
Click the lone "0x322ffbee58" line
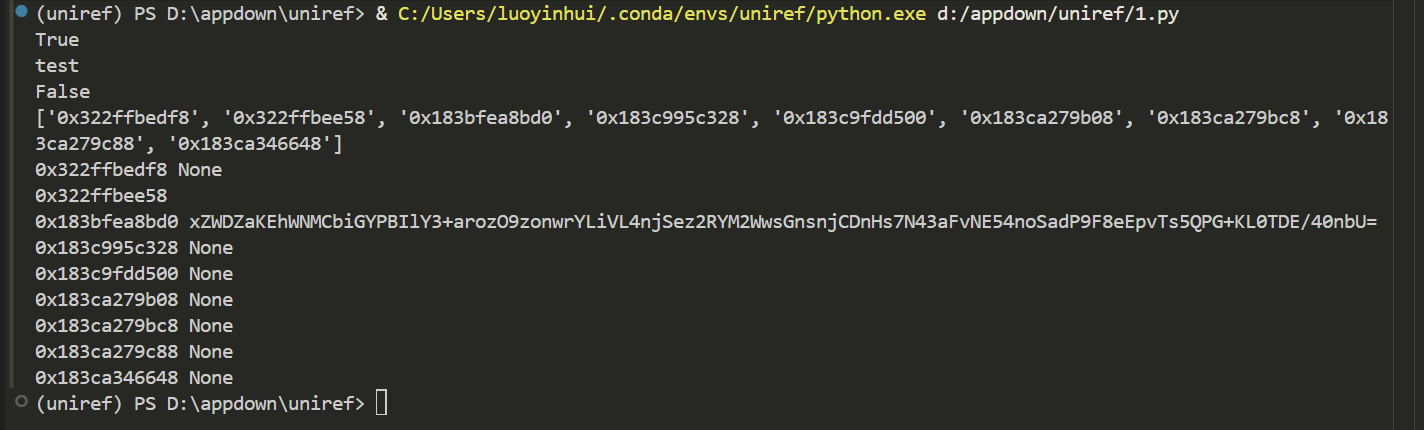click(101, 196)
